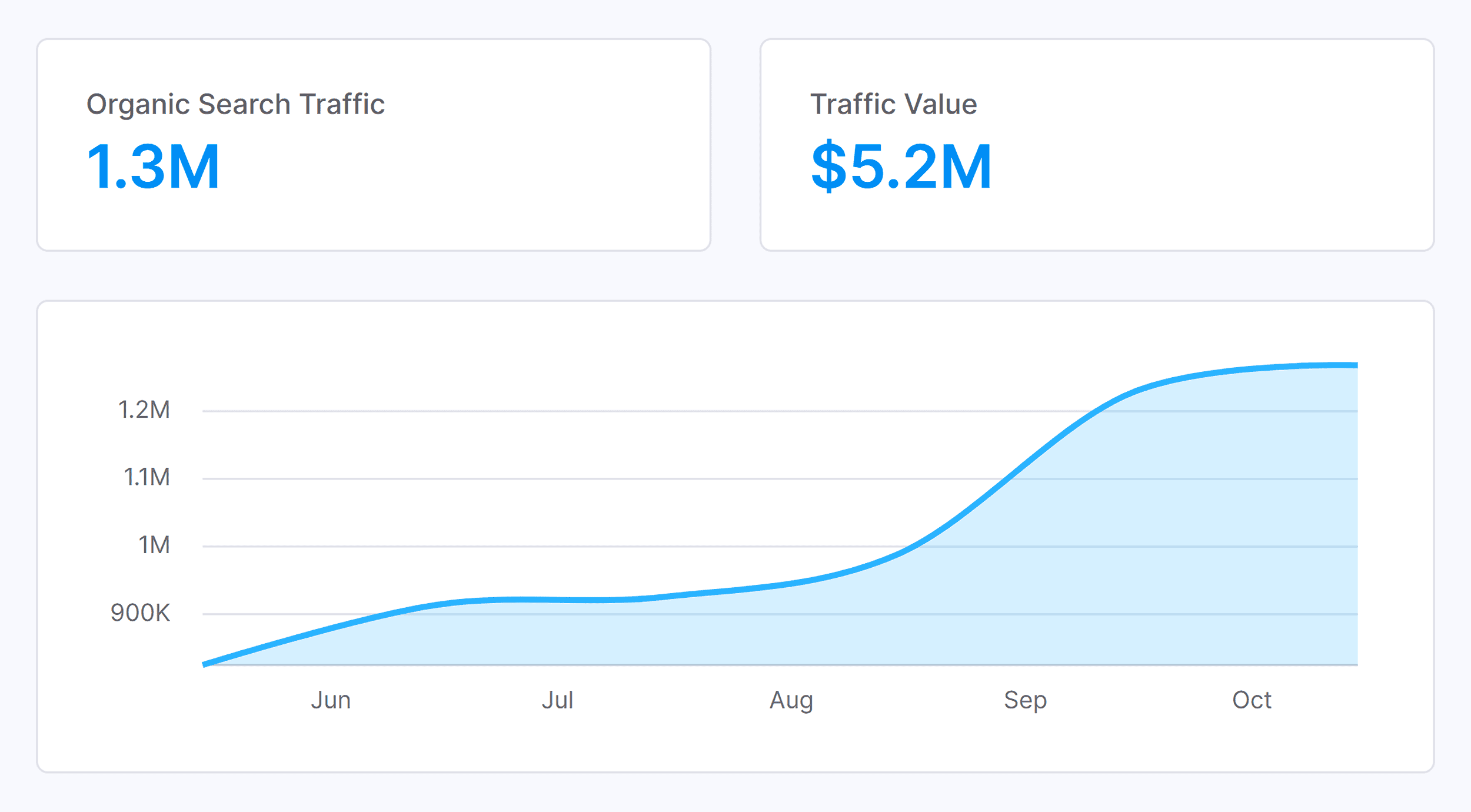Select the Oct month label
The height and width of the screenshot is (812, 1471).
[x=1252, y=700]
